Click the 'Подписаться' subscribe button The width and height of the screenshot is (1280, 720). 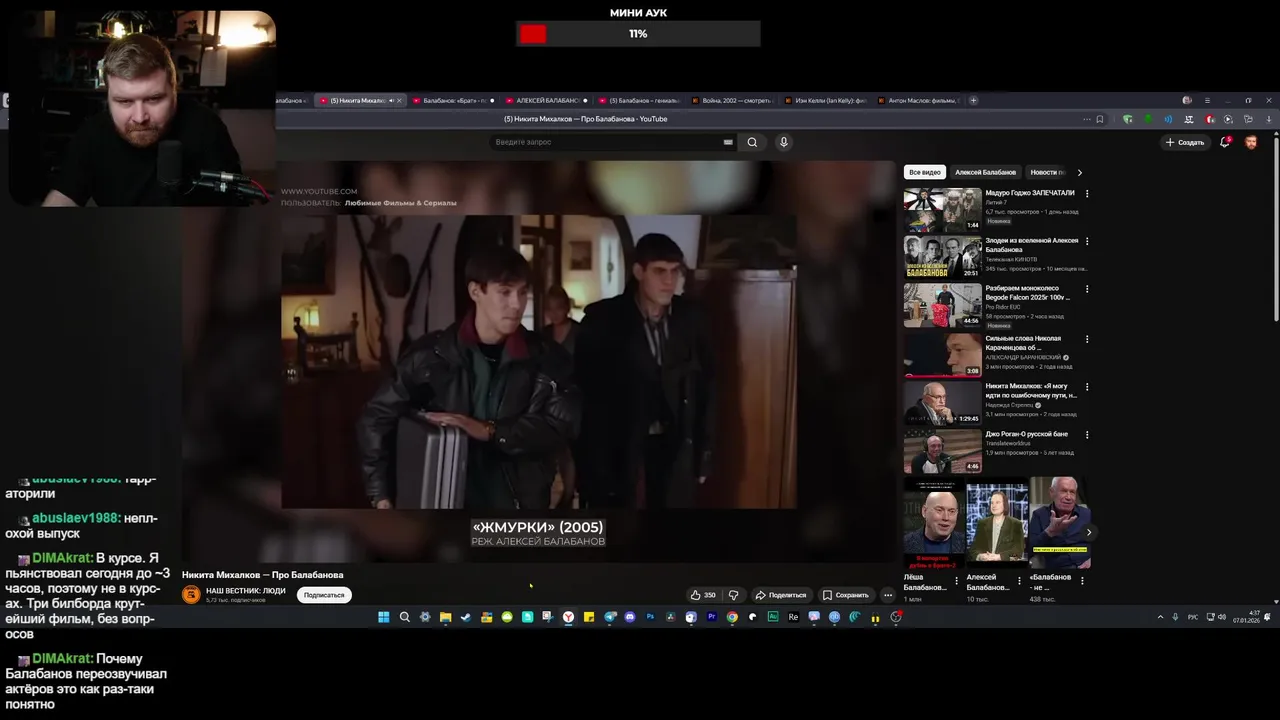(x=324, y=595)
